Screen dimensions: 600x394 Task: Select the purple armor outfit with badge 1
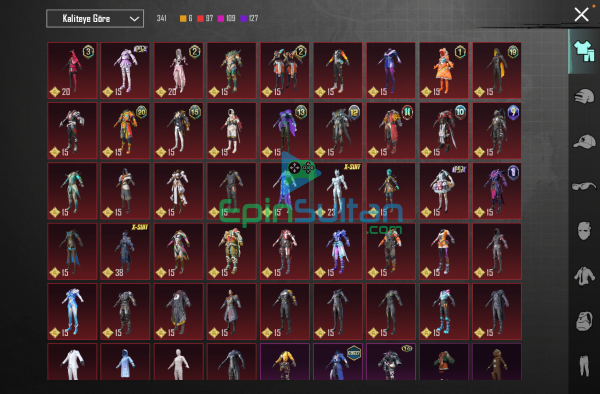(x=497, y=191)
